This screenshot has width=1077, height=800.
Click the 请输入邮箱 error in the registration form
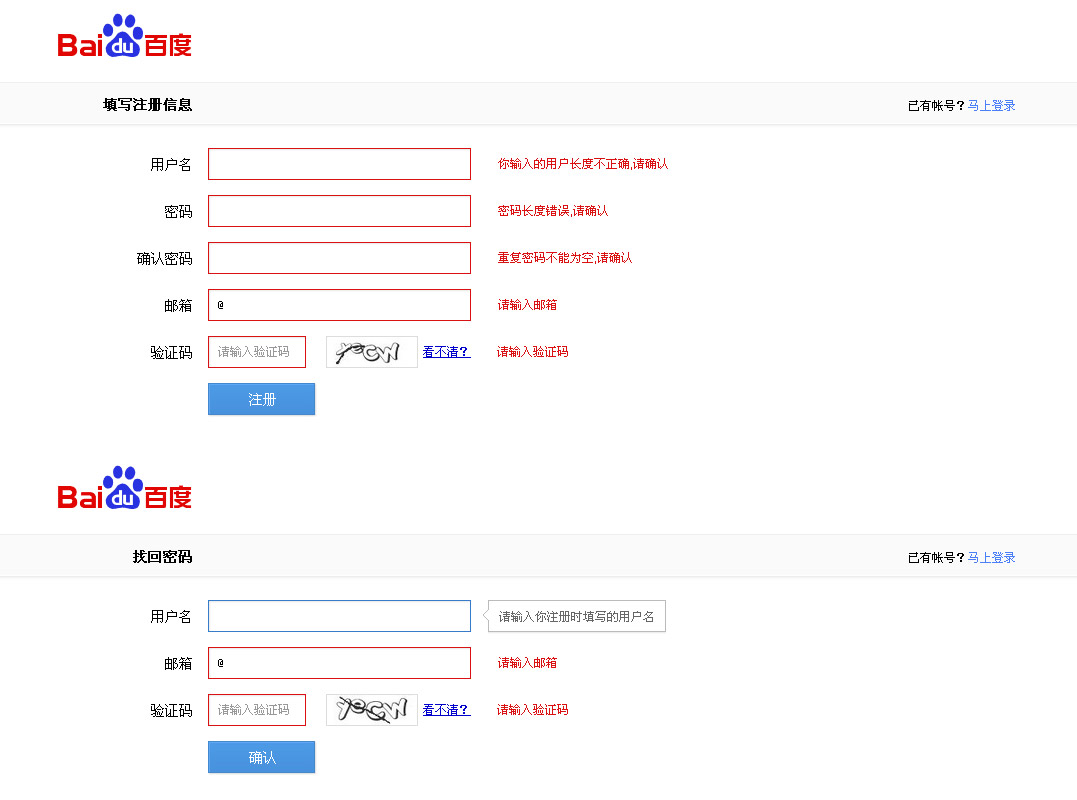click(x=528, y=304)
